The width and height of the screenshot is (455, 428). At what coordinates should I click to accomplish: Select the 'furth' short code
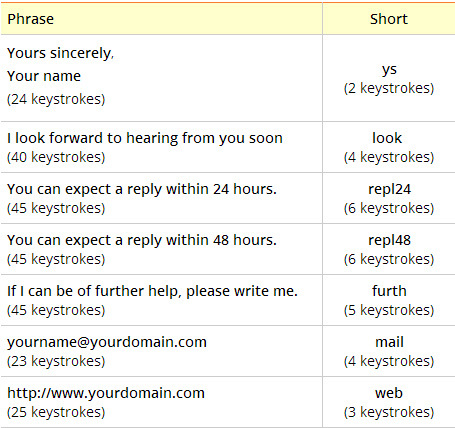[389, 291]
